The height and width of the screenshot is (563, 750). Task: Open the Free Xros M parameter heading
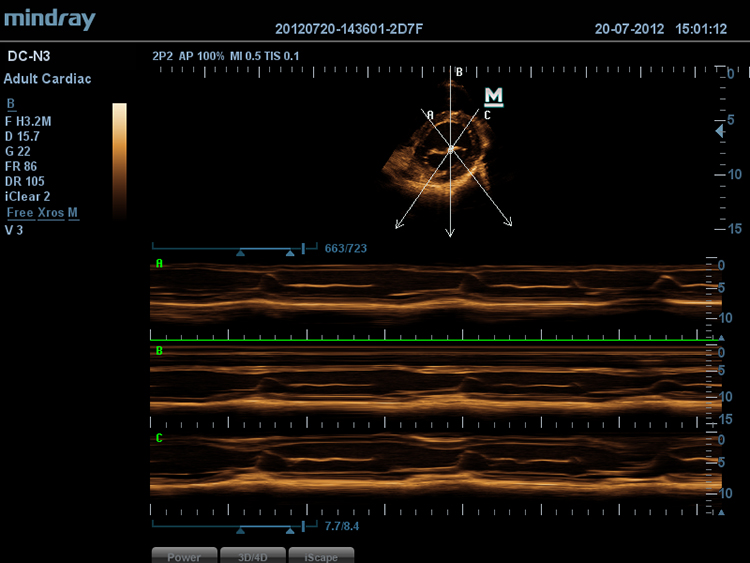pyautogui.click(x=42, y=214)
